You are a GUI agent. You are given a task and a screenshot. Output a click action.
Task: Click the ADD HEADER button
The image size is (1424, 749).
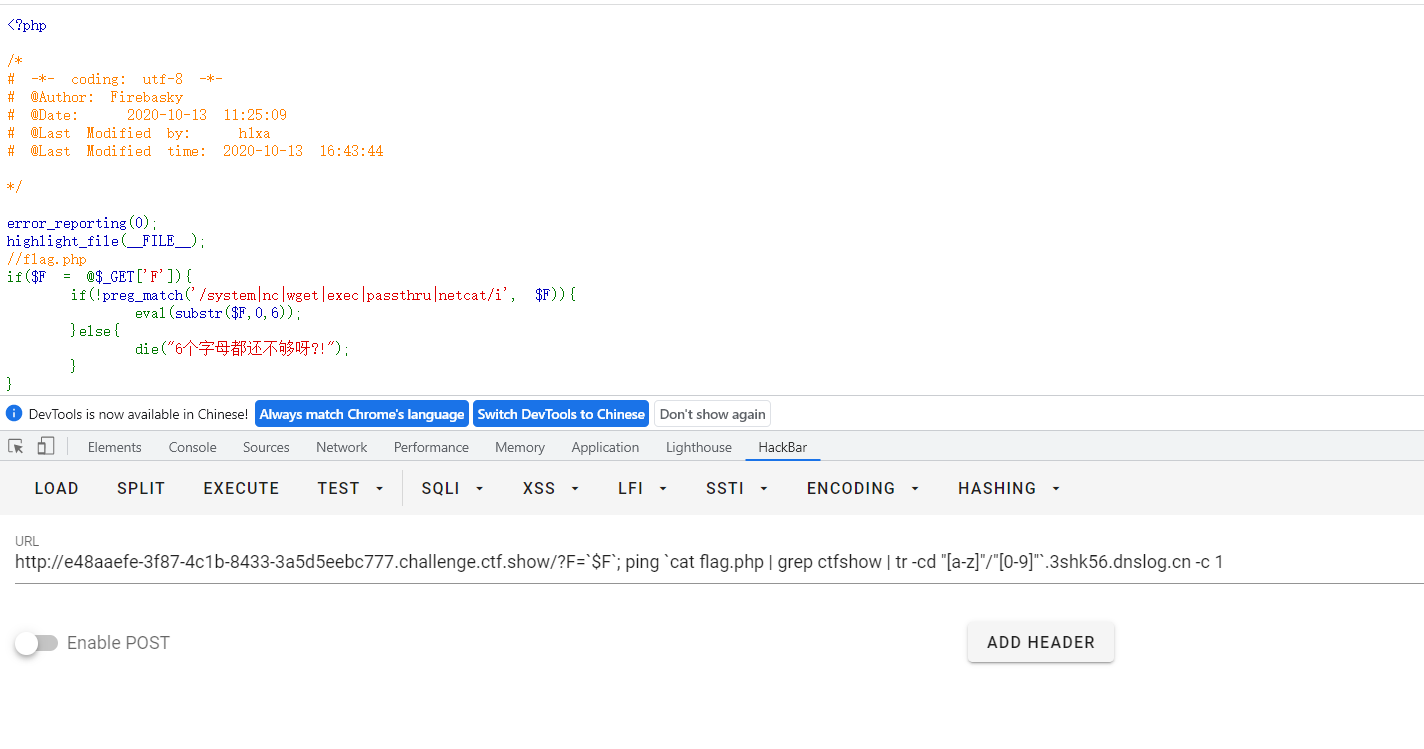point(1041,642)
